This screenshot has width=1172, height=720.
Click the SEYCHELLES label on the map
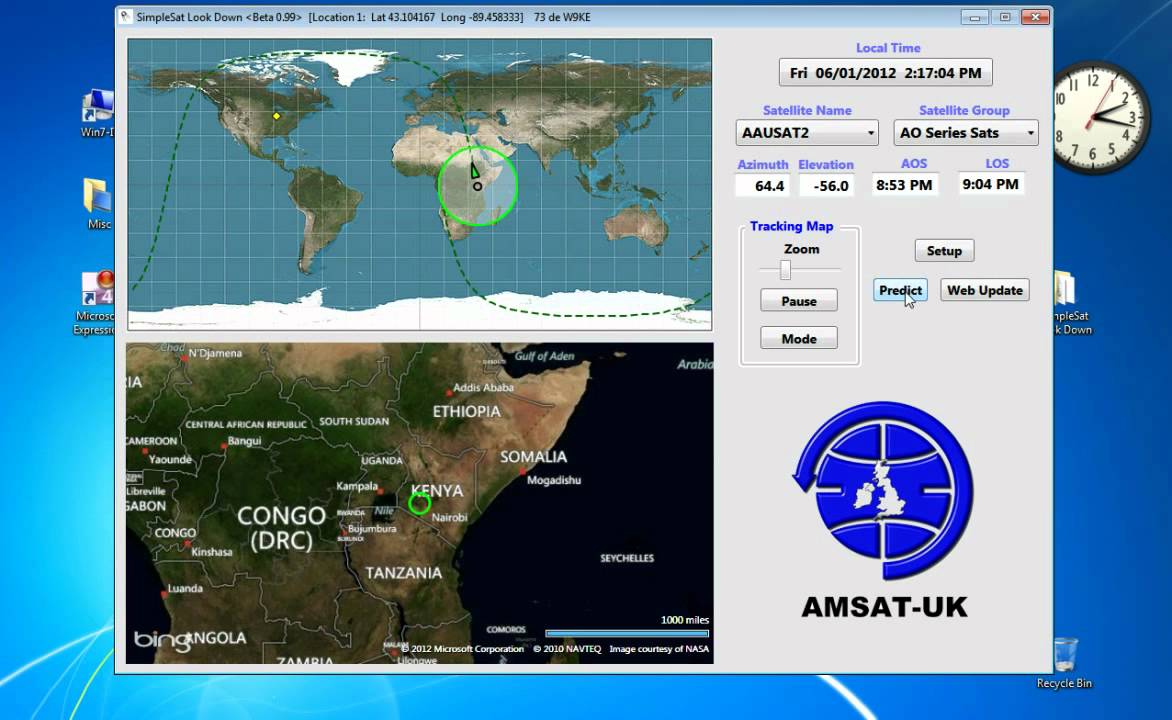pos(626,558)
